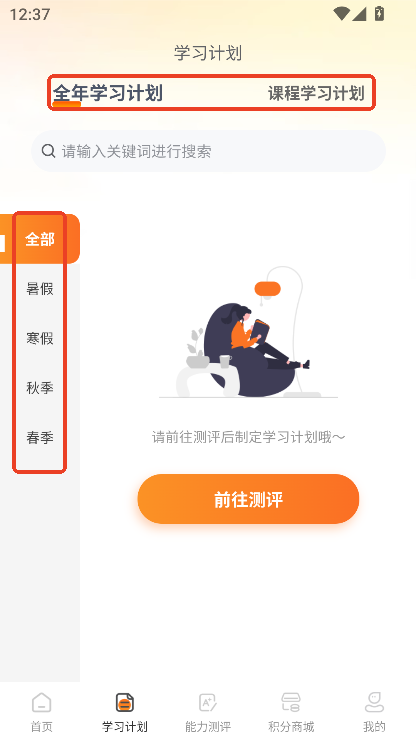Click the search magnifier icon

point(48,151)
